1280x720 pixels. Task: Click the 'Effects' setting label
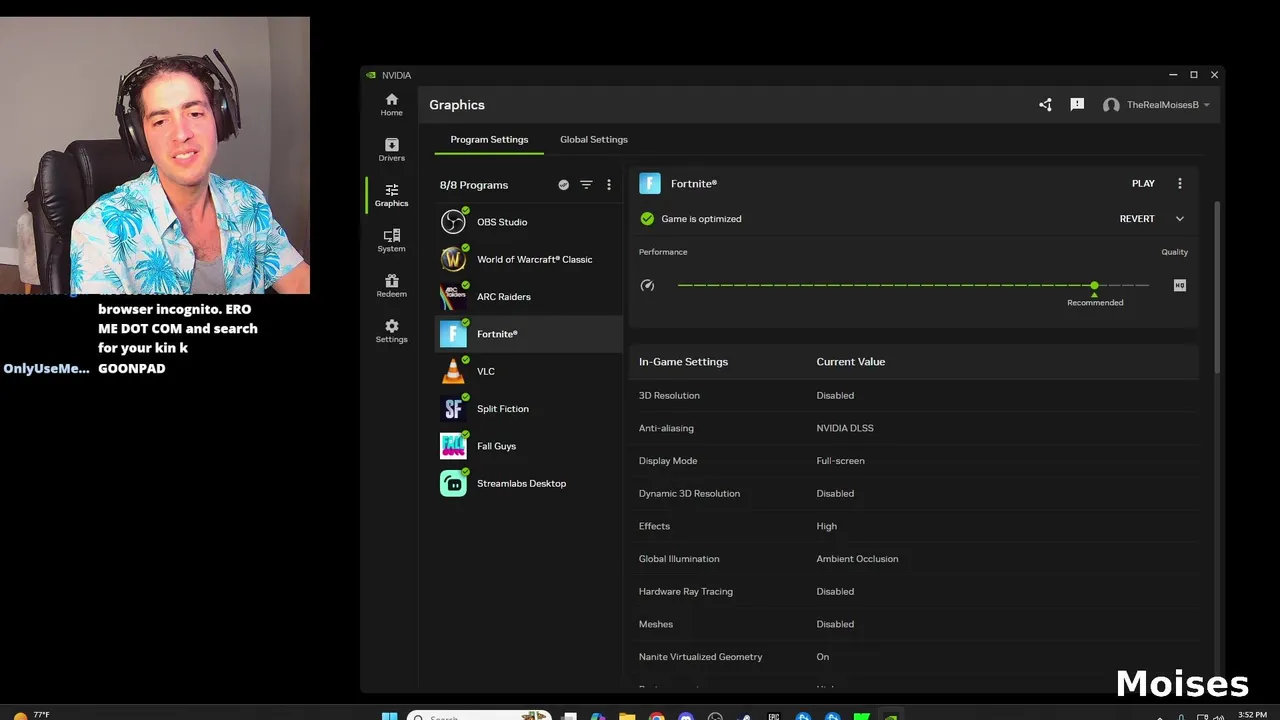[654, 526]
